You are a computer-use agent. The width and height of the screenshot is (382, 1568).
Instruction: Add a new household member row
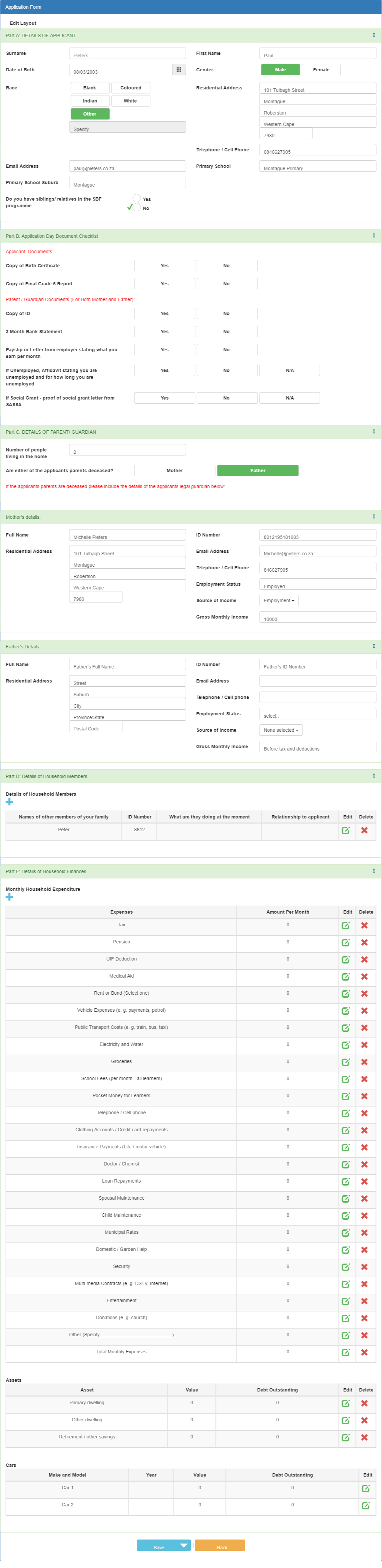[x=9, y=802]
